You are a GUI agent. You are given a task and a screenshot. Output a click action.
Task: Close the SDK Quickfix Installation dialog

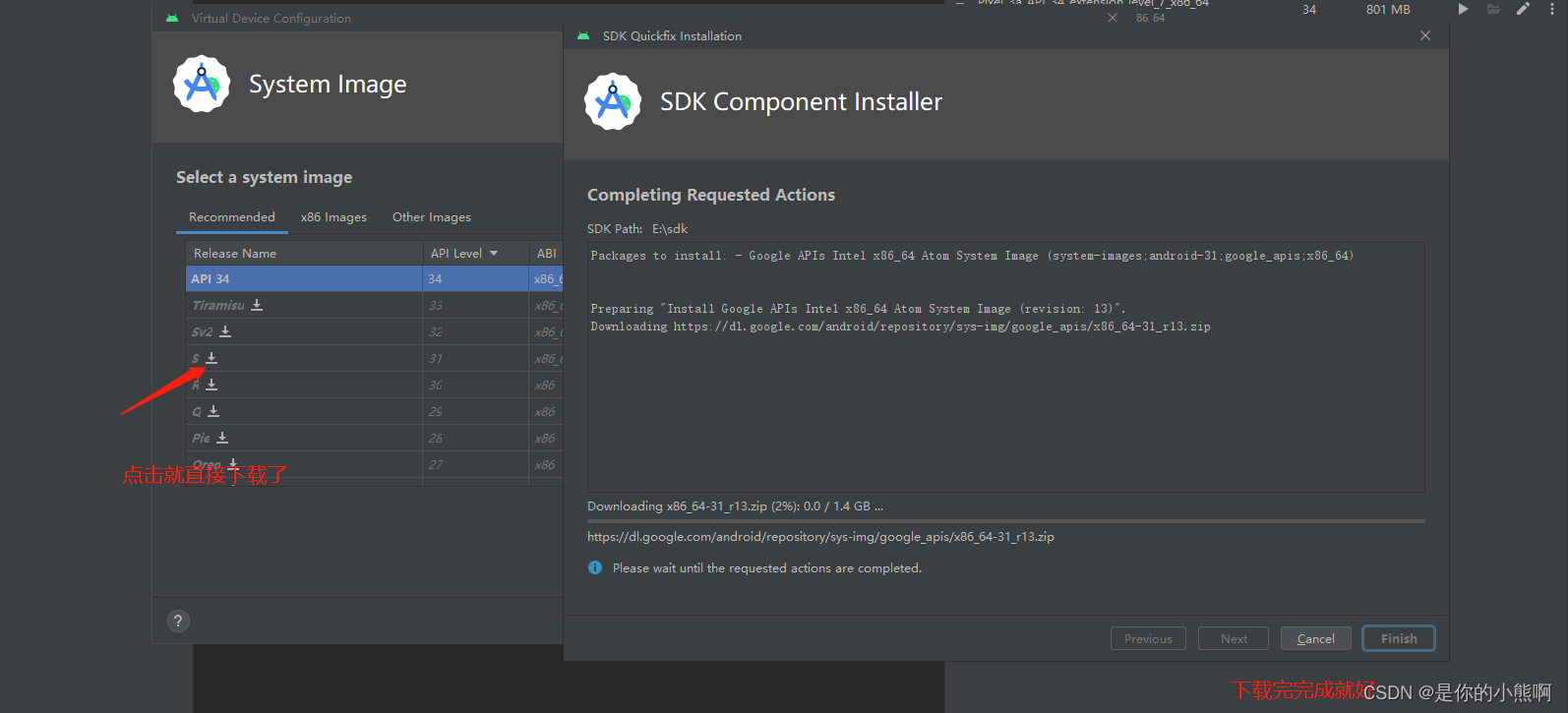coord(1425,35)
